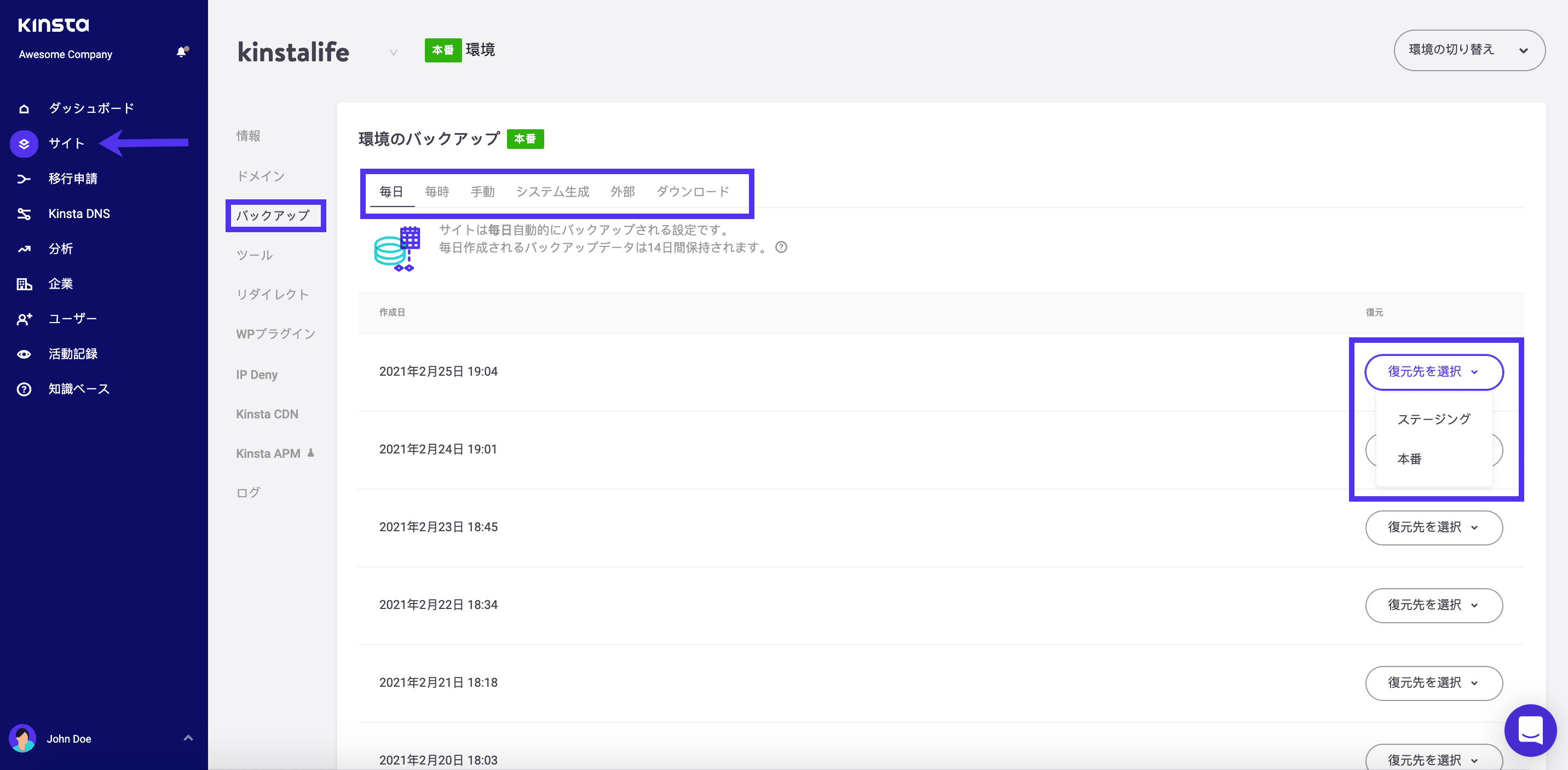Image resolution: width=1568 pixels, height=770 pixels.
Task: Select the サイト icon in the sidebar
Action: pyautogui.click(x=24, y=143)
